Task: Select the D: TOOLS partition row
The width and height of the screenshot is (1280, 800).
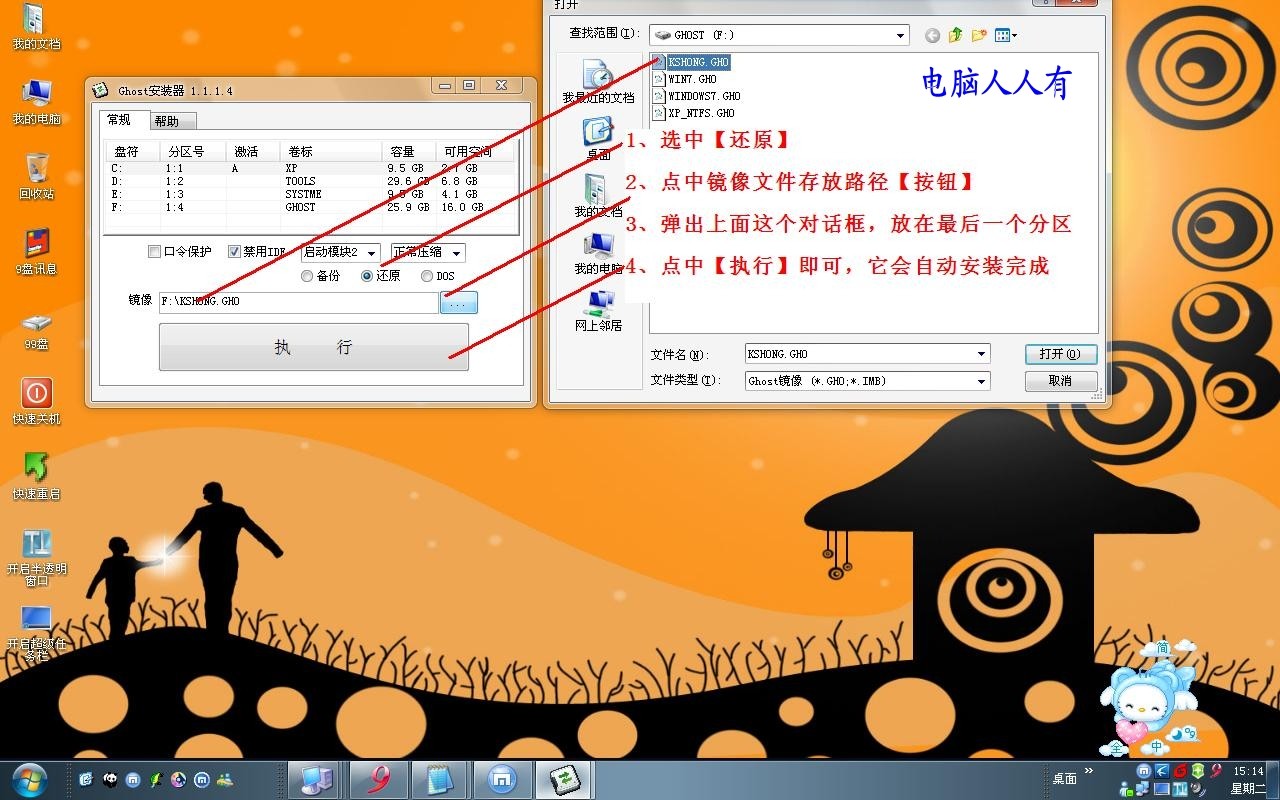Action: 310,181
